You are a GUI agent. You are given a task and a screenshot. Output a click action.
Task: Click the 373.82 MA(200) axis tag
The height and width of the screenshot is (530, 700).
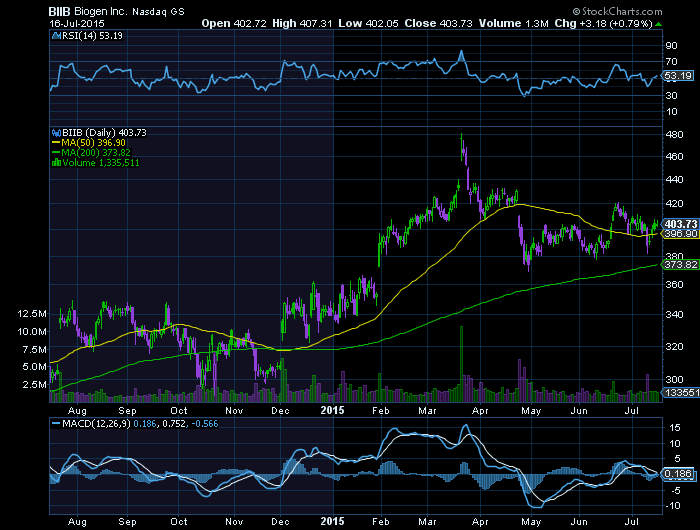pos(680,265)
